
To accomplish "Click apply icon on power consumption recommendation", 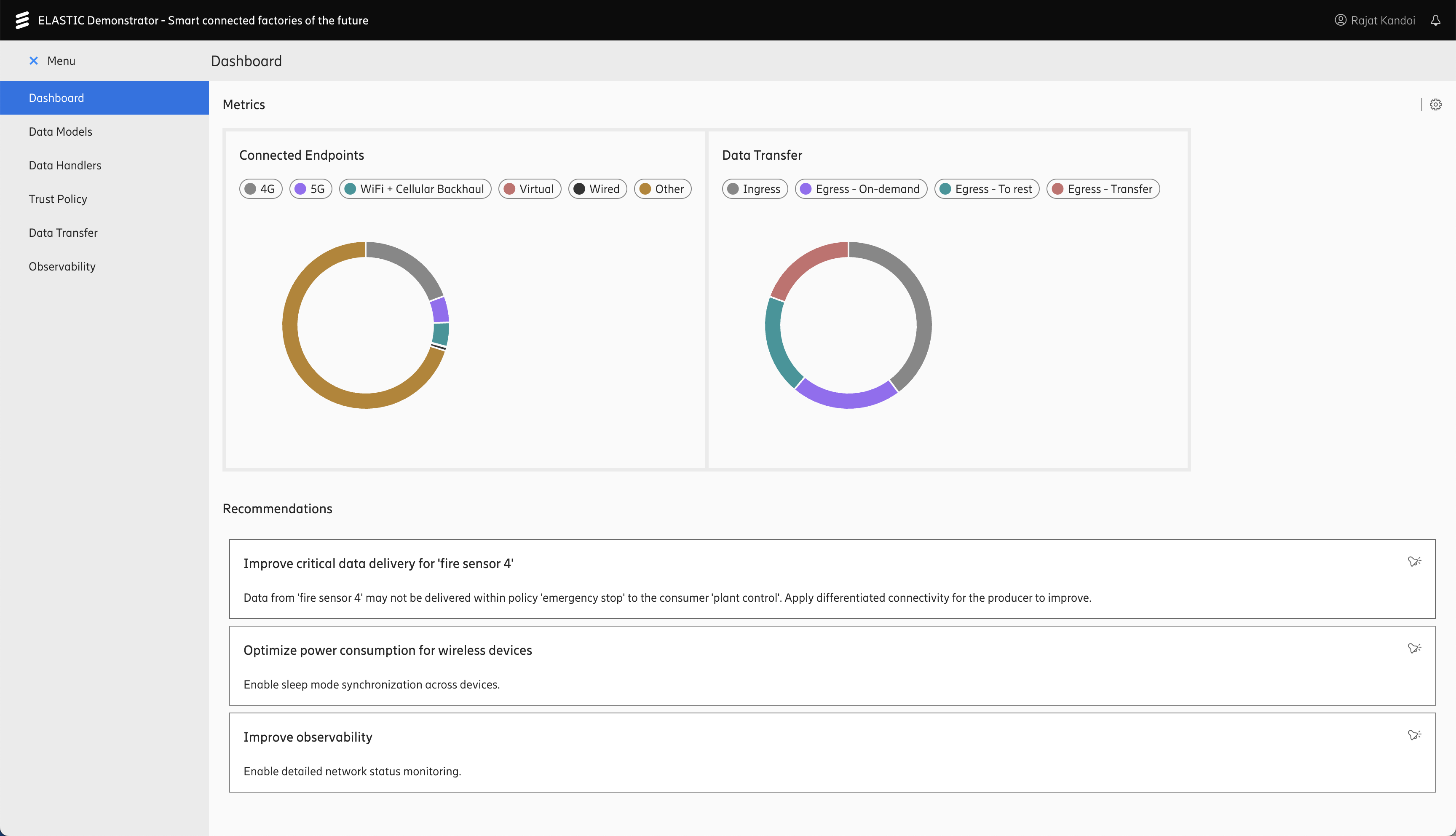I will [x=1414, y=648].
